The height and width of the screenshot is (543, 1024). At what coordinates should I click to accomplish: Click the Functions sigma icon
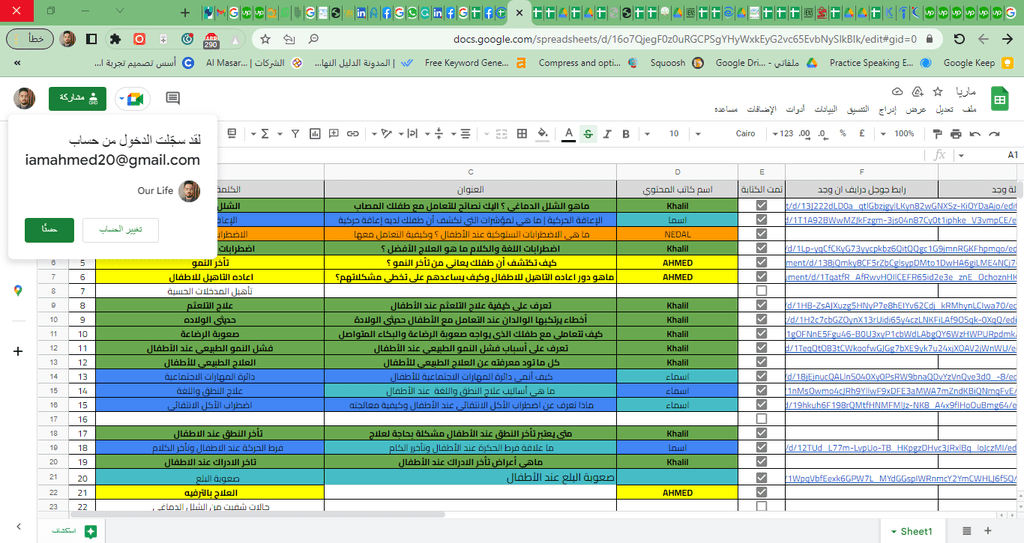tap(265, 134)
